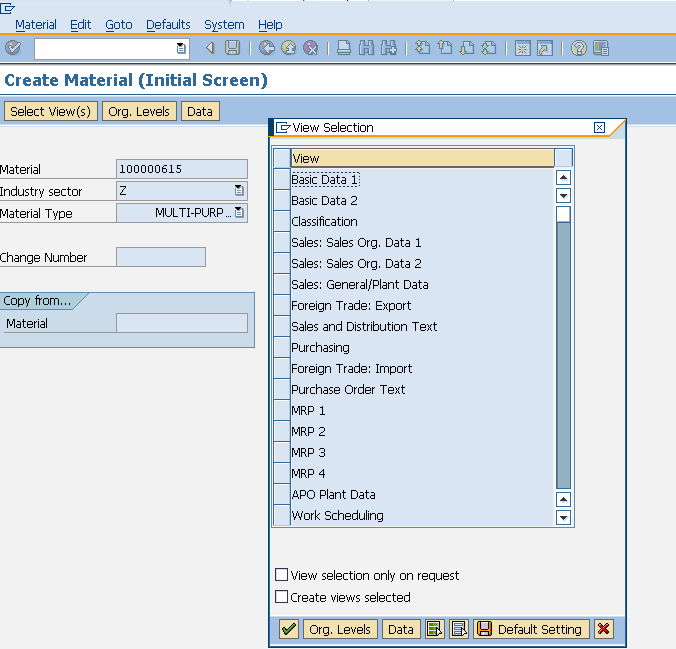Screen dimensions: 676x649
Task: Click the Select All icon in View Selection
Action: tap(435, 629)
